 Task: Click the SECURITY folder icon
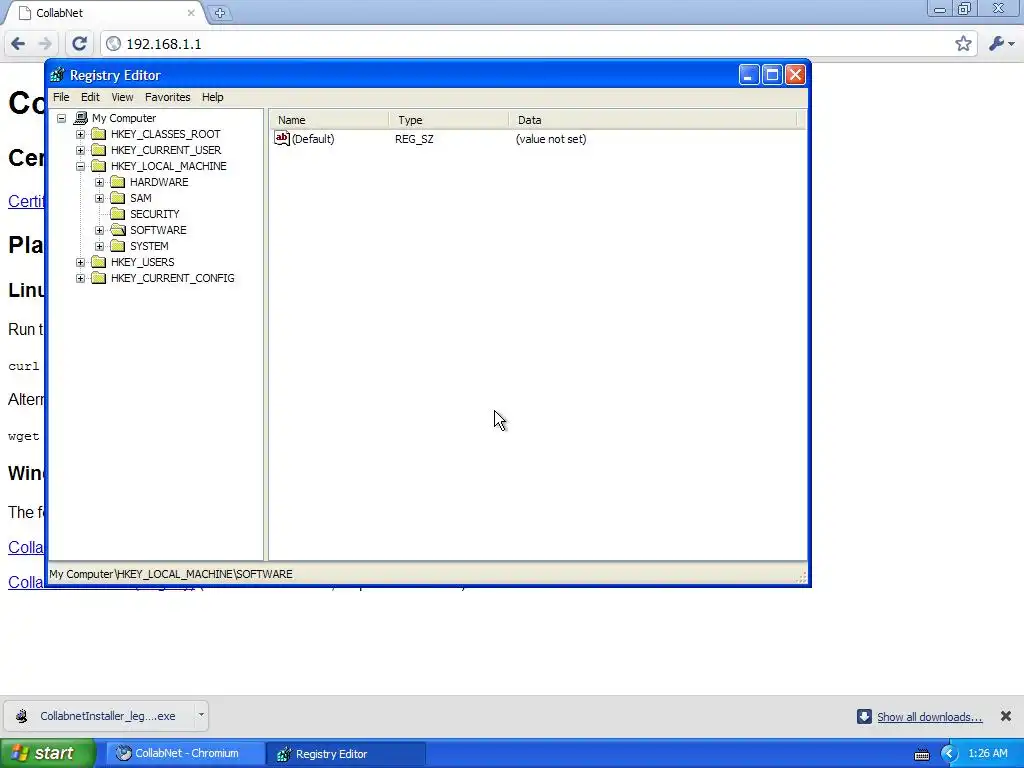pos(118,214)
